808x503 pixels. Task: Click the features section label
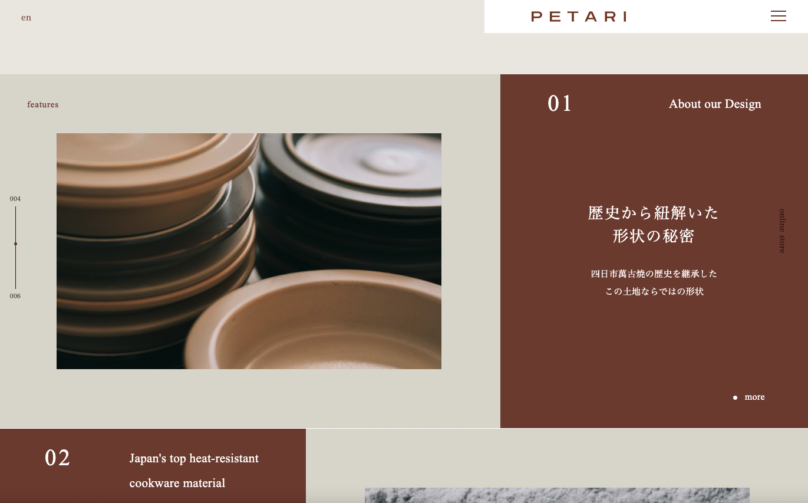pos(43,104)
